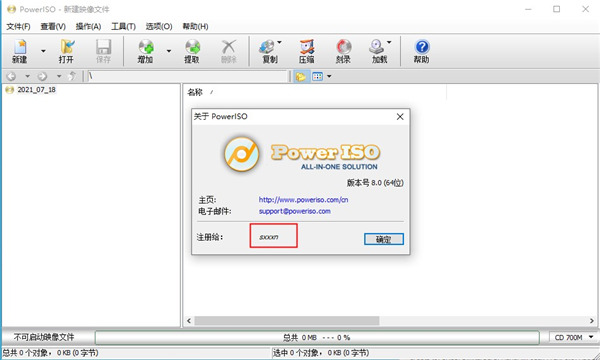The width and height of the screenshot is (600, 360).
Task: Select the 2021_07_18 tree node
Action: [x=36, y=90]
